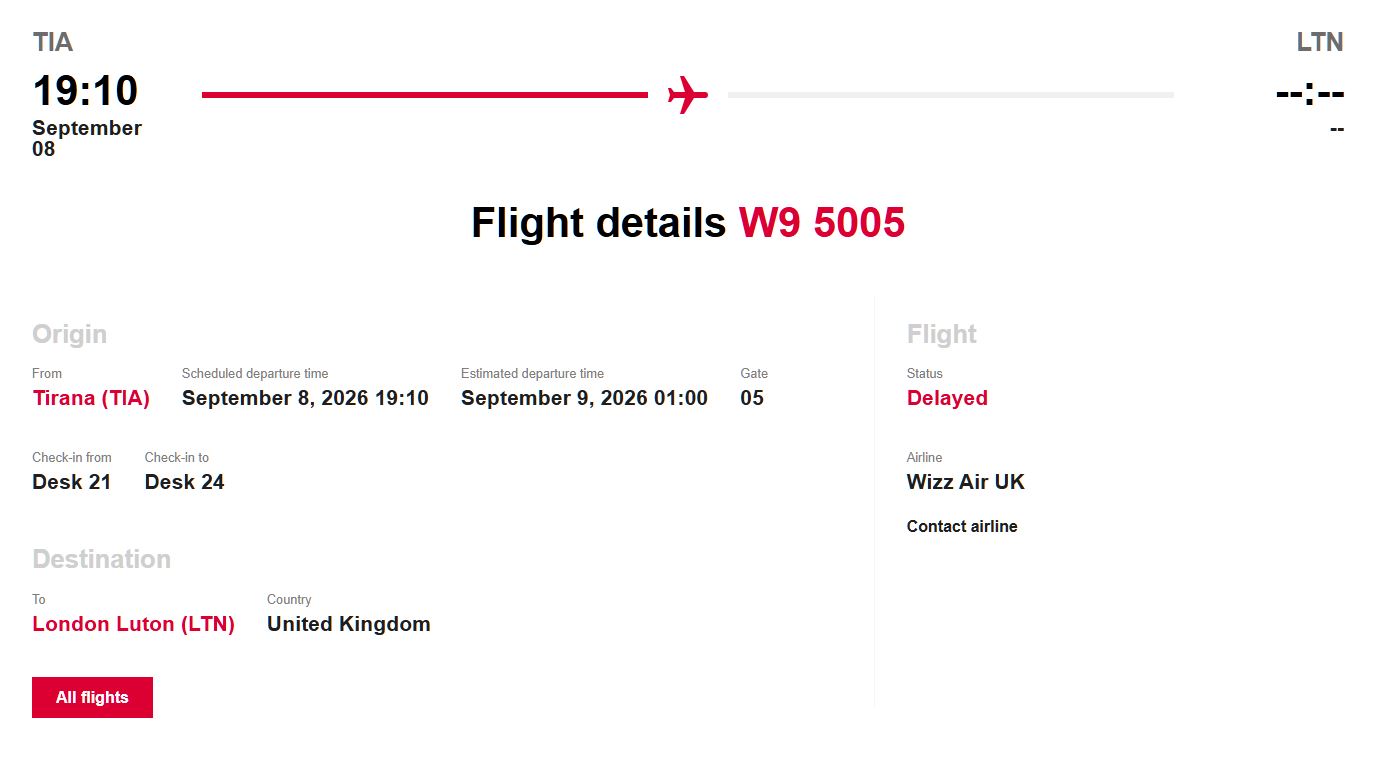This screenshot has height=771, width=1374.
Task: Open the All flights button
Action: pos(92,697)
